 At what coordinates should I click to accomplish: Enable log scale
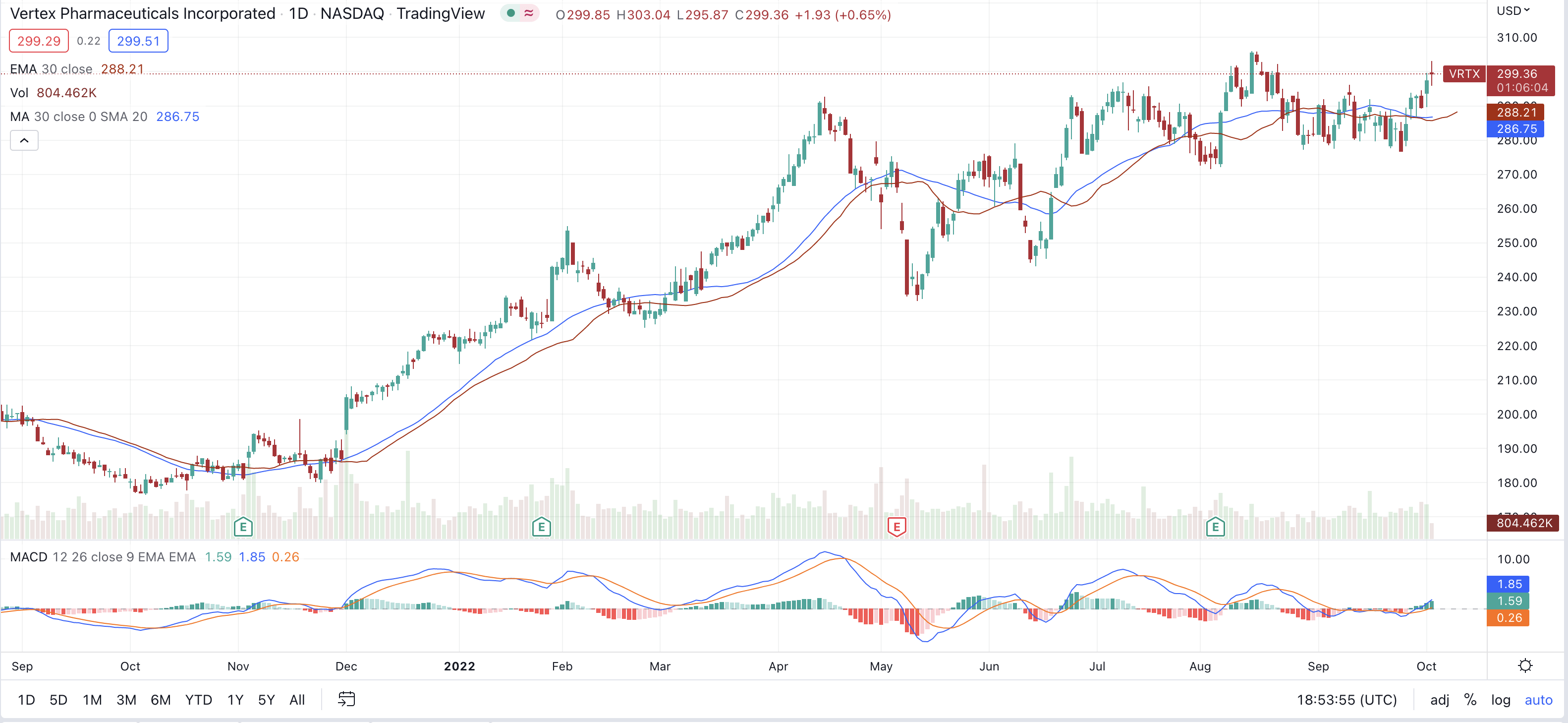tap(1501, 700)
